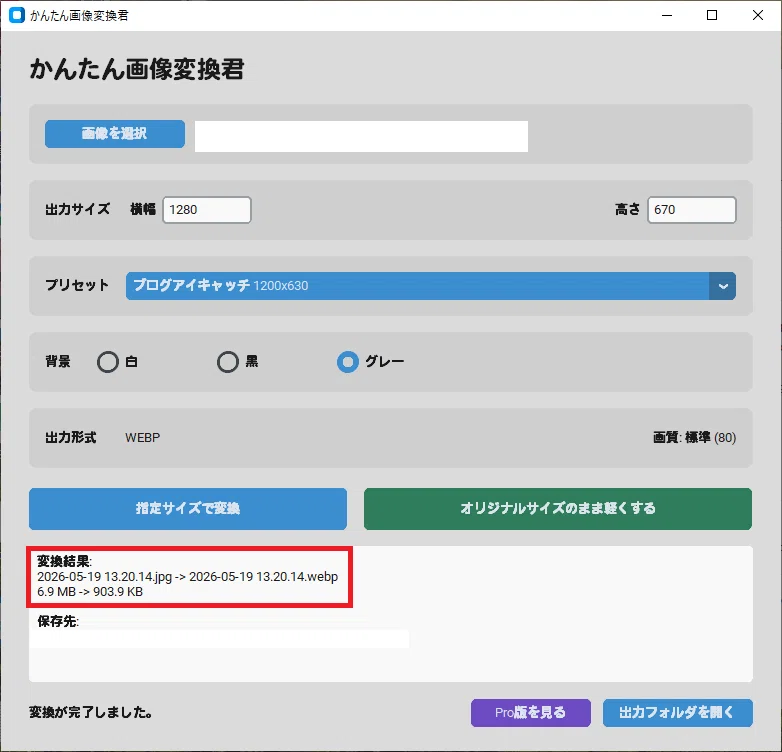
Task: Click the 画質: 標準 (80) label
Action: point(694,437)
